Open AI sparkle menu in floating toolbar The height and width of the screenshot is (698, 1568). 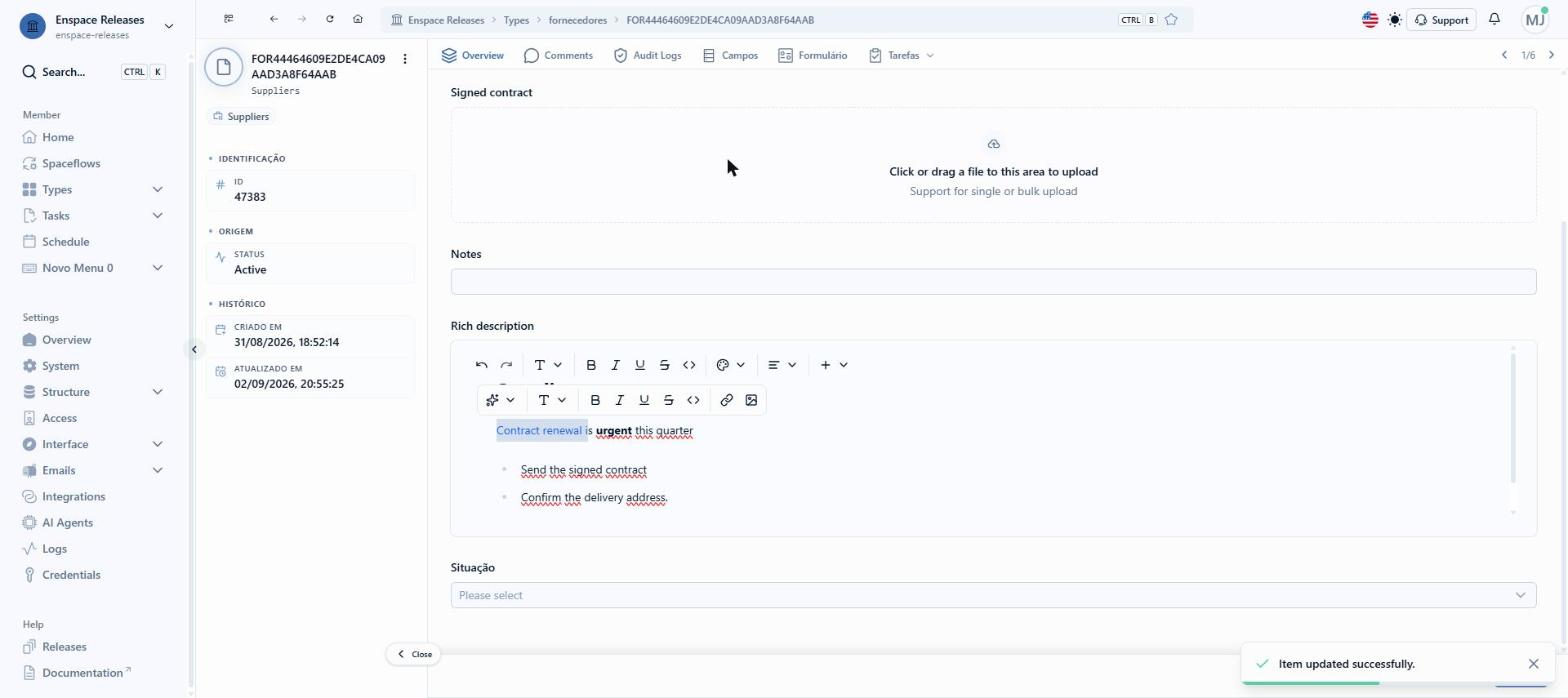coord(500,400)
